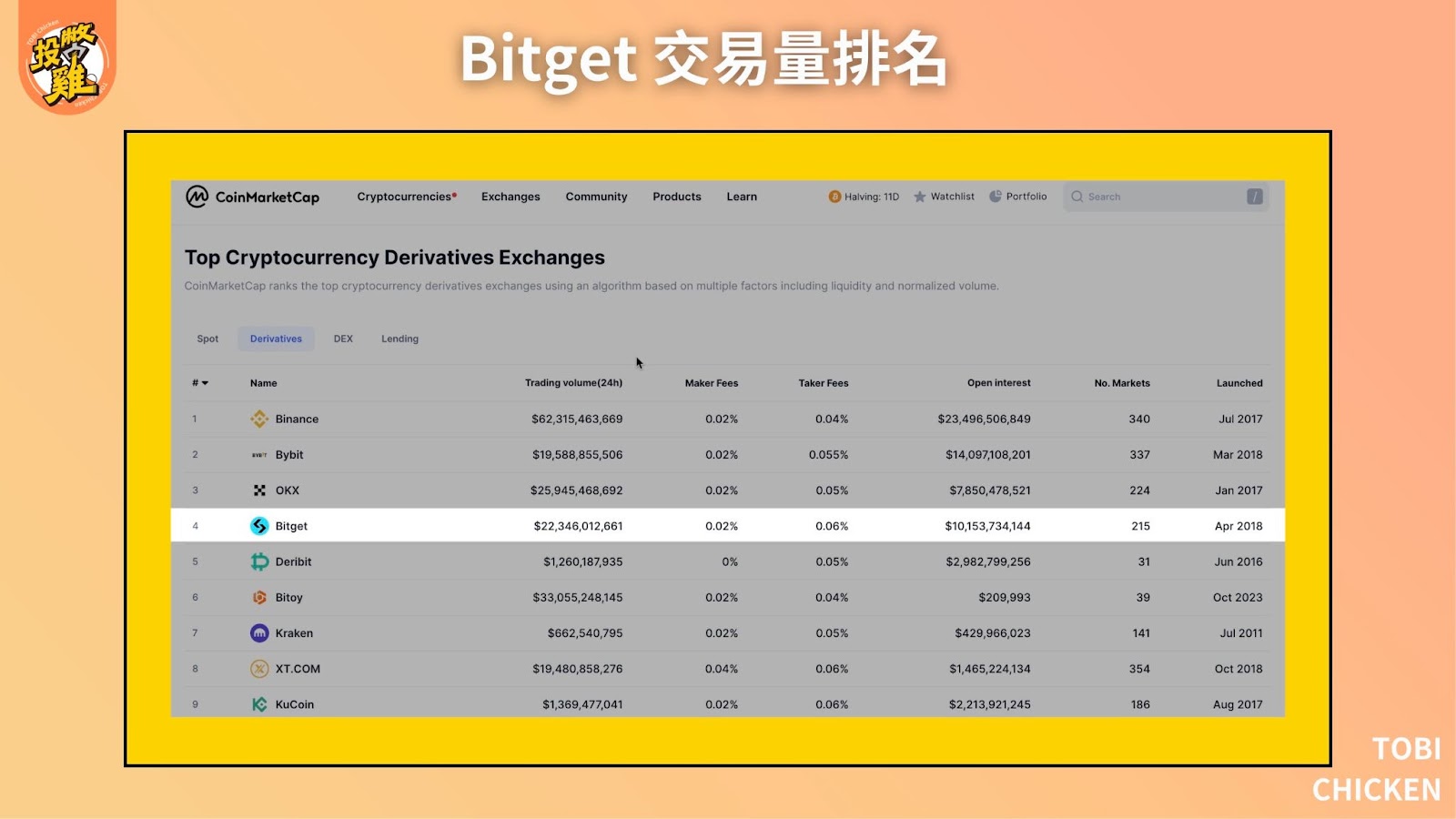
Task: Click the Tobi Chicken channel logo
Action: [67, 60]
